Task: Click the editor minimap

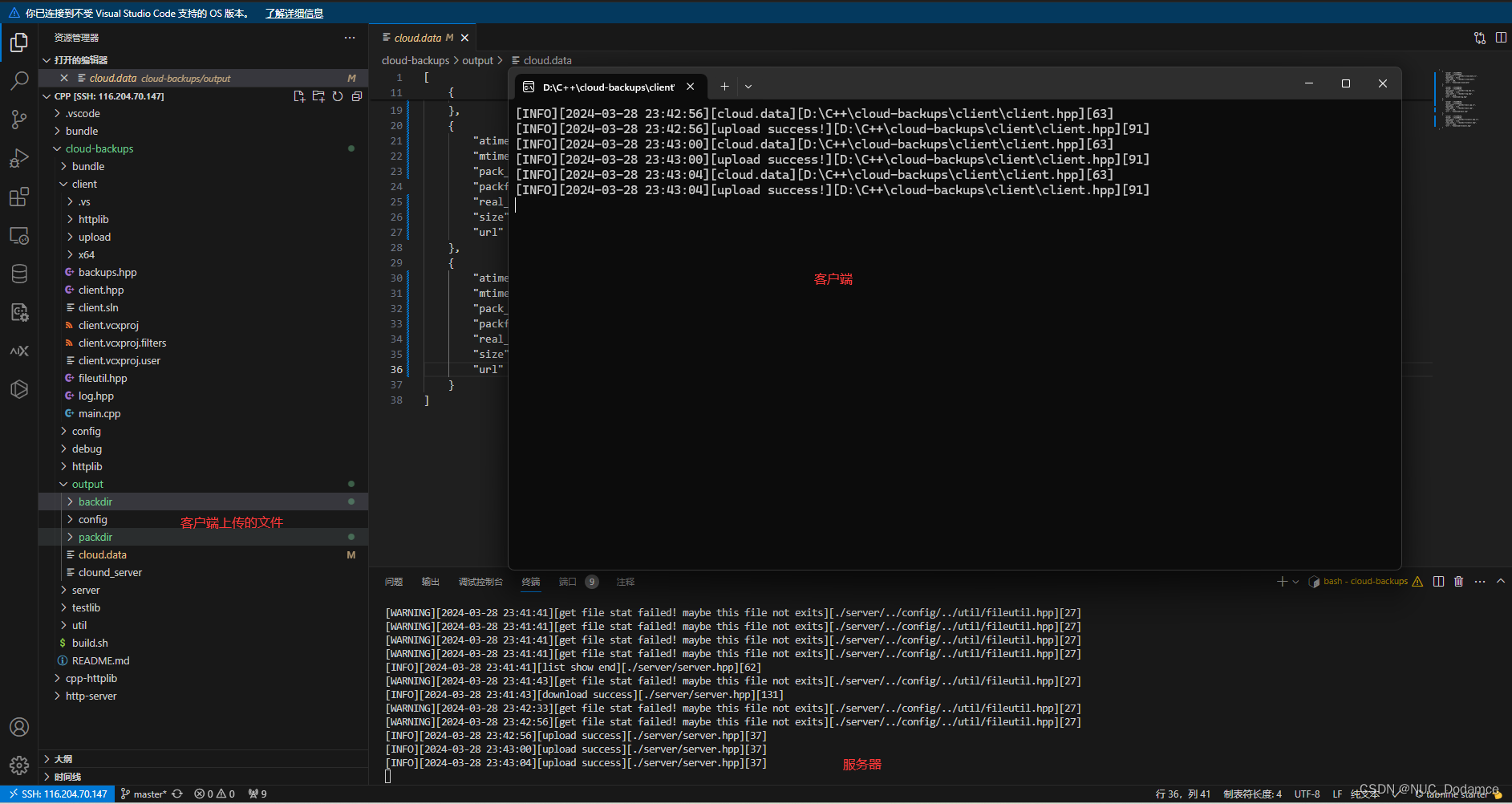Action: click(1461, 99)
